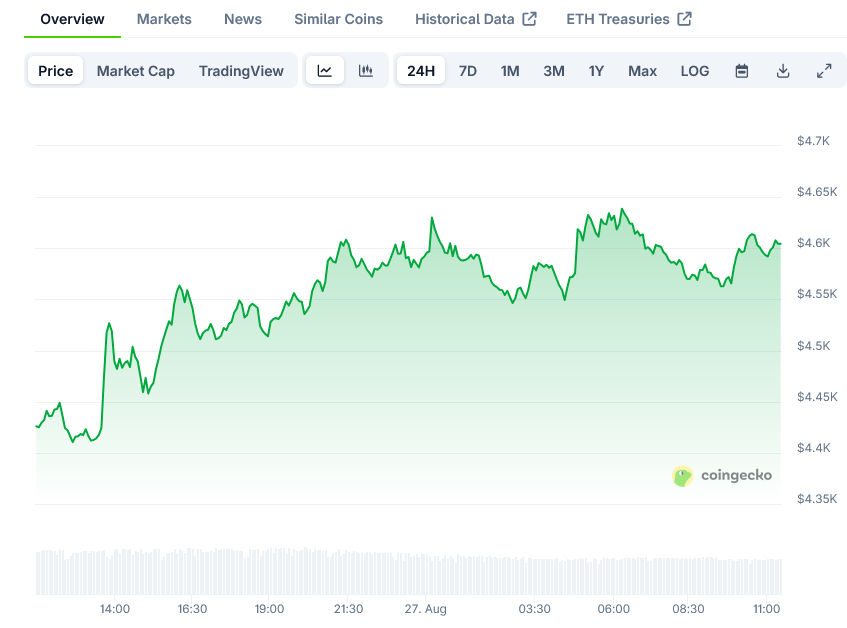Download chart data icon
The height and width of the screenshot is (628, 847).
[x=783, y=71]
